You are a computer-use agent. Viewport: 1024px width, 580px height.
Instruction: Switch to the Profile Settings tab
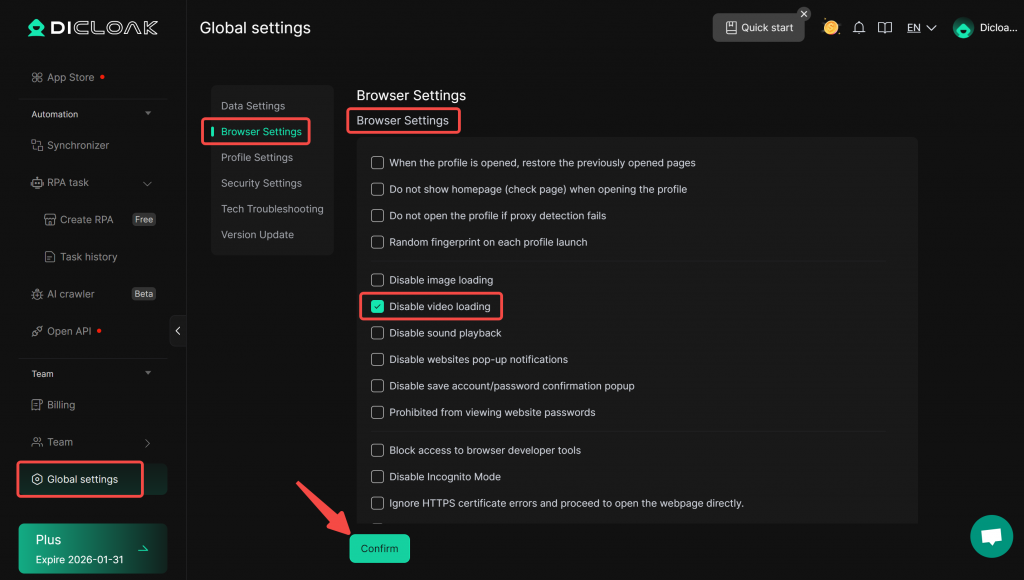[257, 157]
